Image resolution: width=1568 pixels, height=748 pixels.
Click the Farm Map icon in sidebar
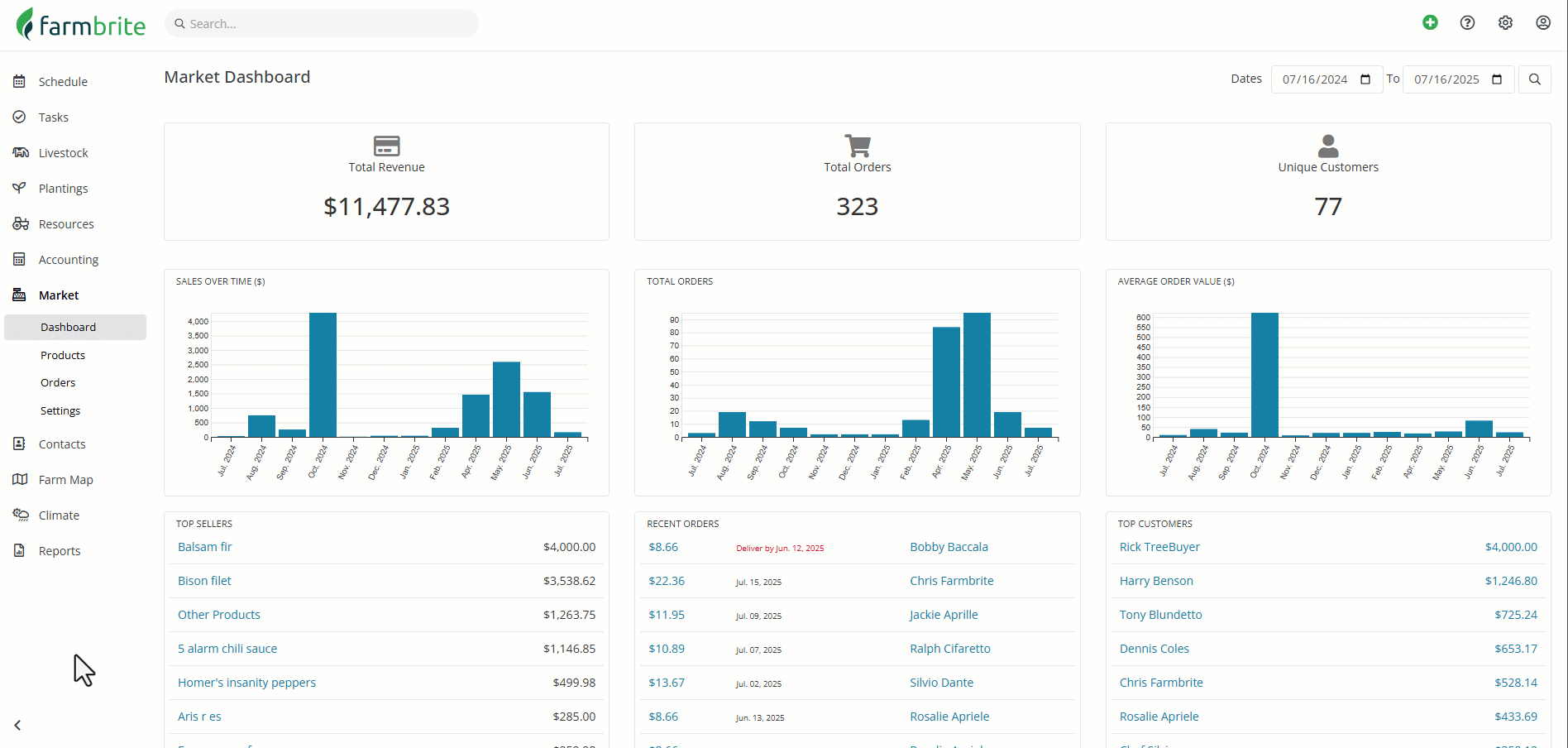[x=21, y=479]
